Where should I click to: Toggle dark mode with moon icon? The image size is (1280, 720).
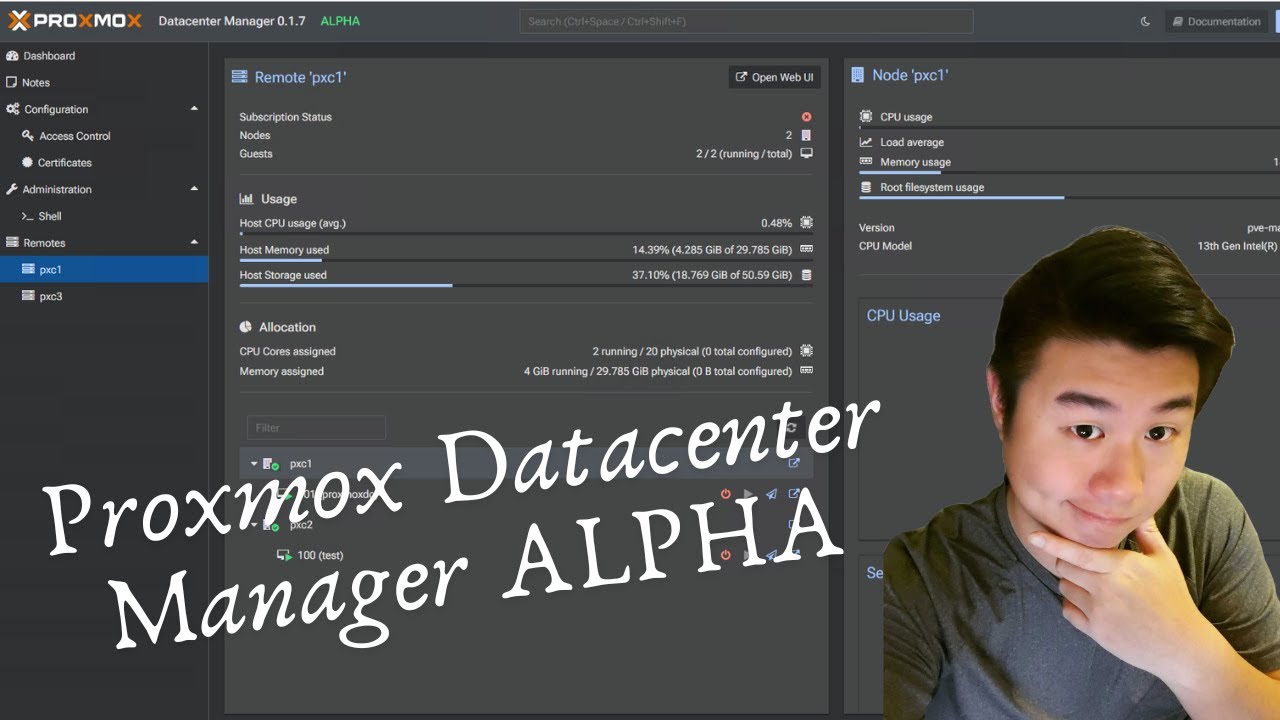pos(1146,21)
